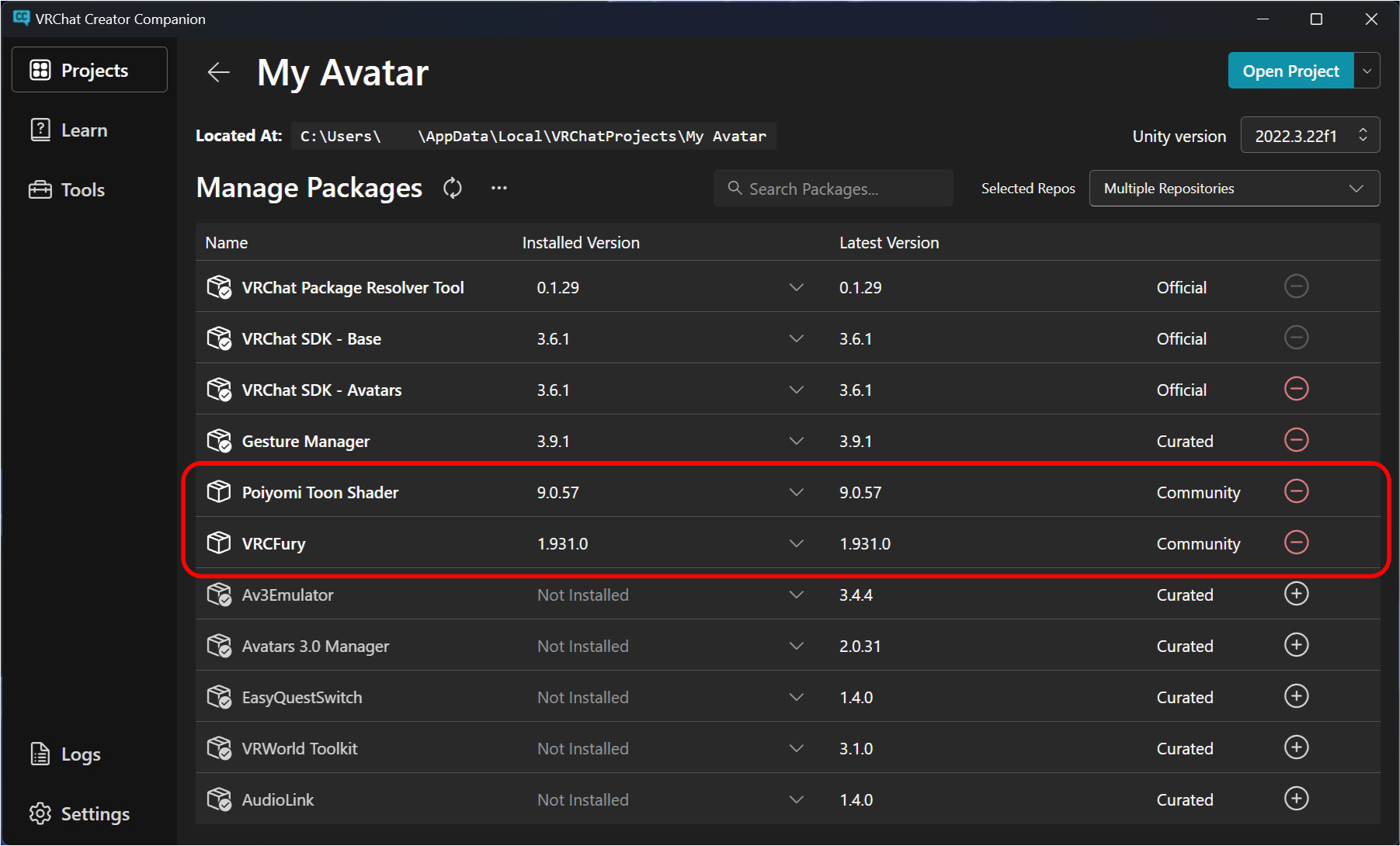The height and width of the screenshot is (846, 1400).
Task: Open the Multiple Repositories selector
Action: coord(1234,189)
